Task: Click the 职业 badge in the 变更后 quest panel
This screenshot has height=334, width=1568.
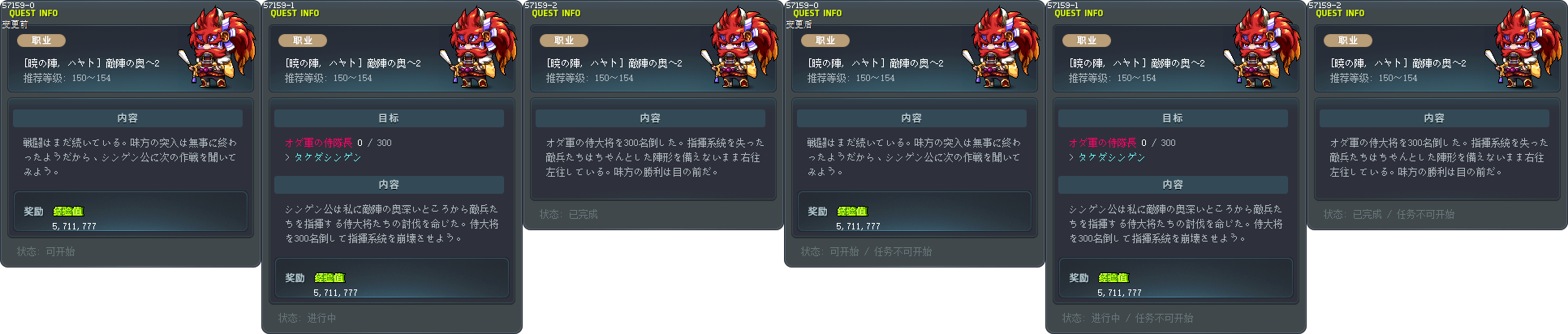Action: 825,41
